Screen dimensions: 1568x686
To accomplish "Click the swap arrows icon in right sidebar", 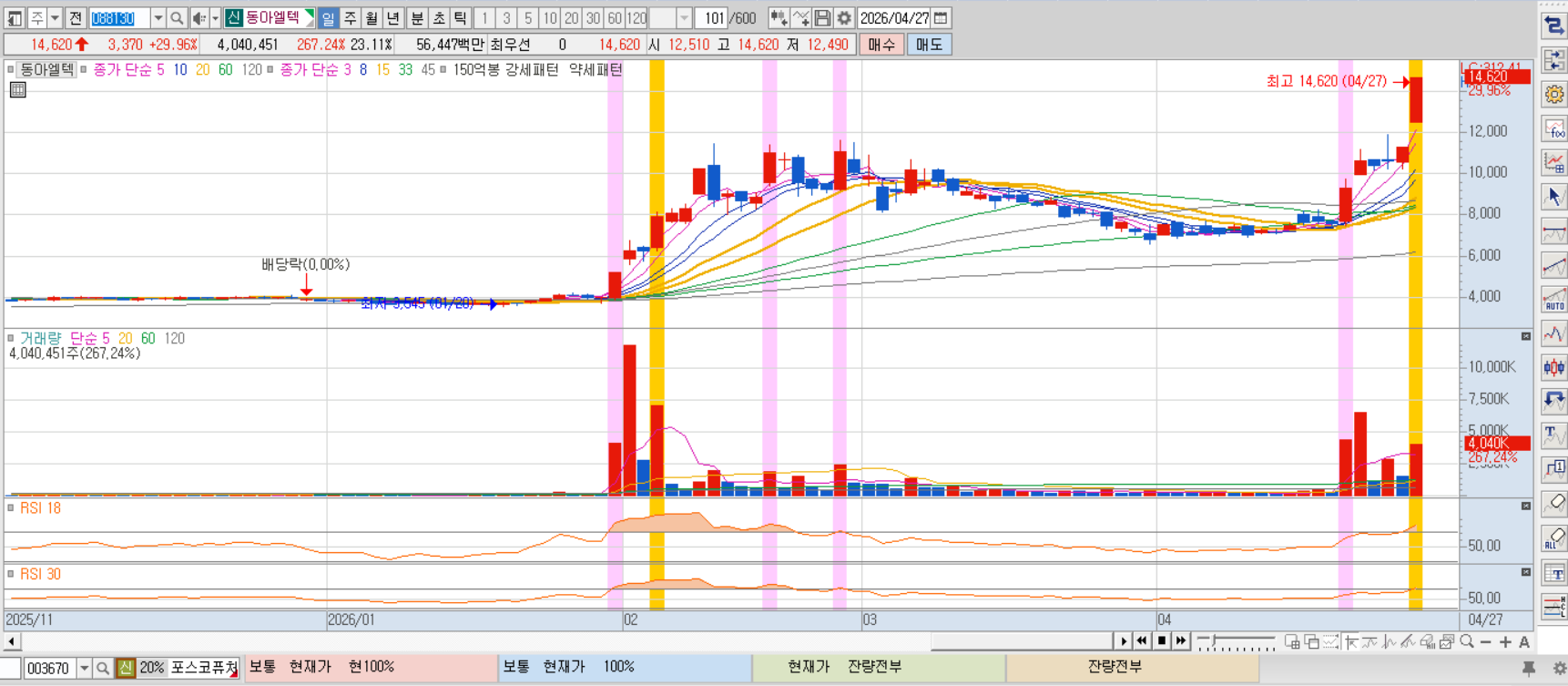I will (x=1553, y=26).
